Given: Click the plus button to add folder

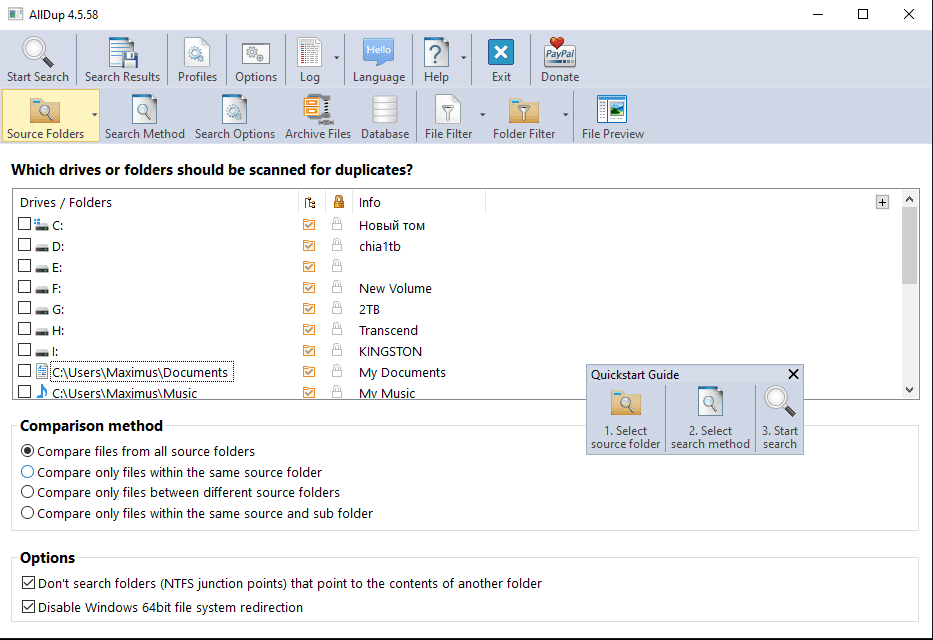Looking at the screenshot, I should coord(882,202).
